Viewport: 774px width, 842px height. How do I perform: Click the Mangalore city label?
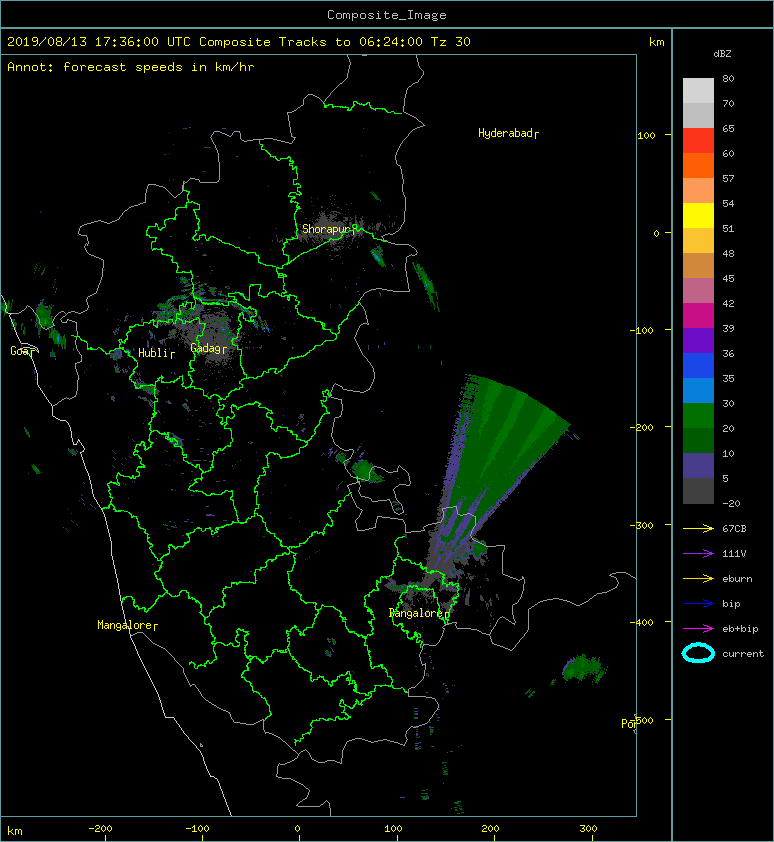pos(127,625)
